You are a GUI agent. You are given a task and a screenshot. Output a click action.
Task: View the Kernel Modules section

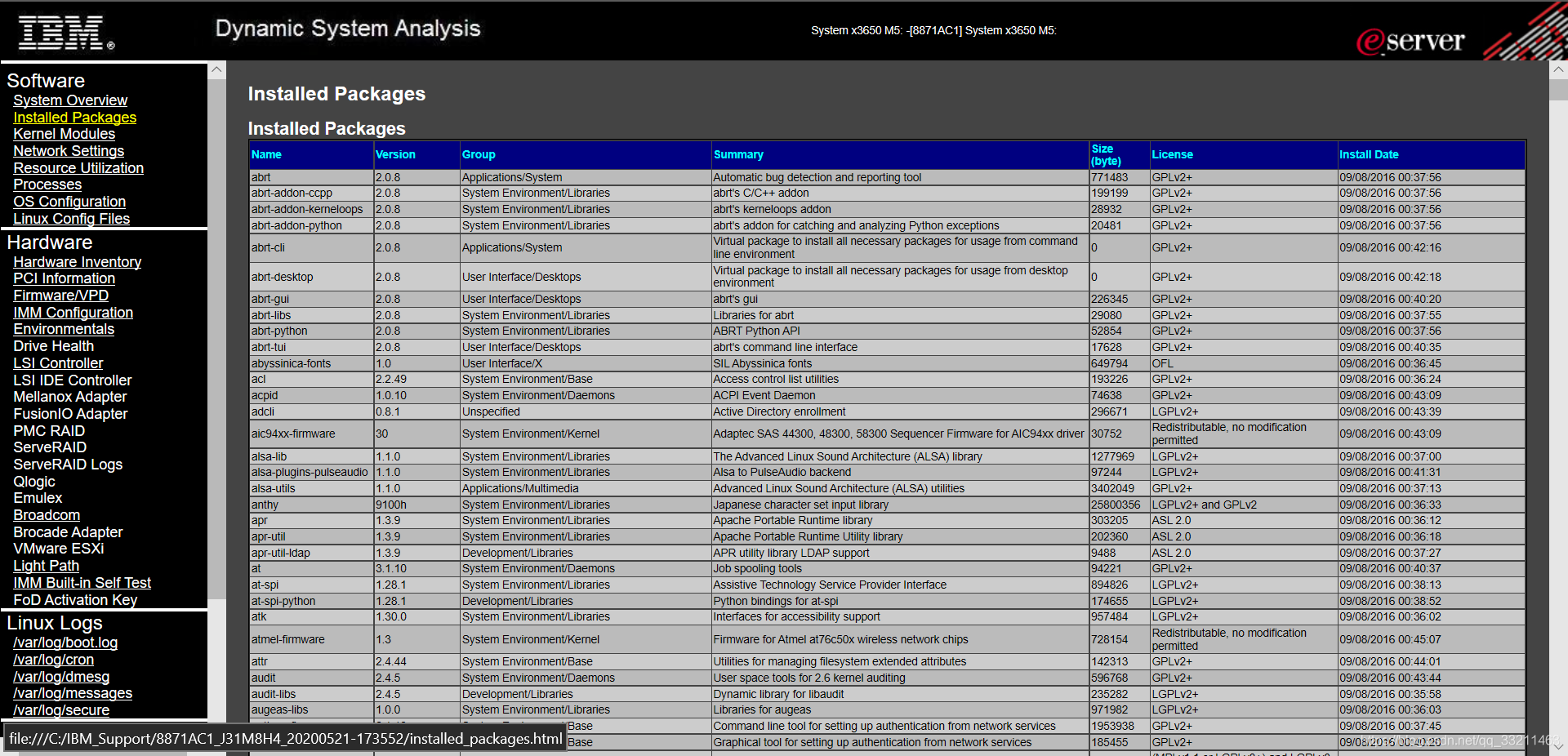pyautogui.click(x=64, y=134)
